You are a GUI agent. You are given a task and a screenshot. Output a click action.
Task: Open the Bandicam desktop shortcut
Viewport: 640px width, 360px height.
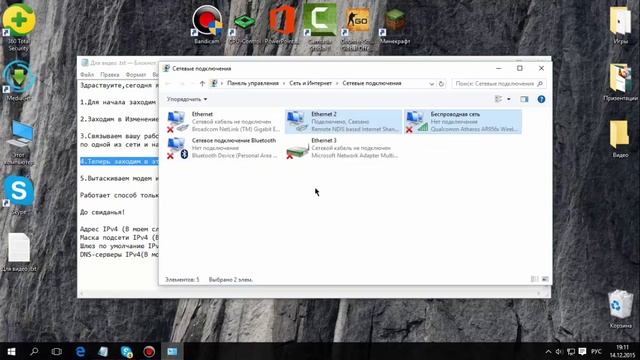[207, 24]
